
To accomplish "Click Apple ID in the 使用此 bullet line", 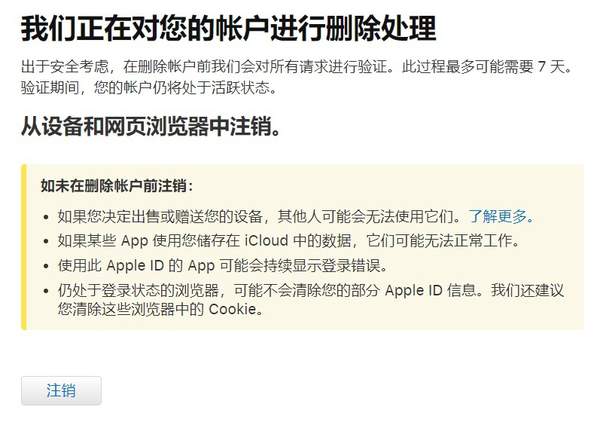I will 135,265.
